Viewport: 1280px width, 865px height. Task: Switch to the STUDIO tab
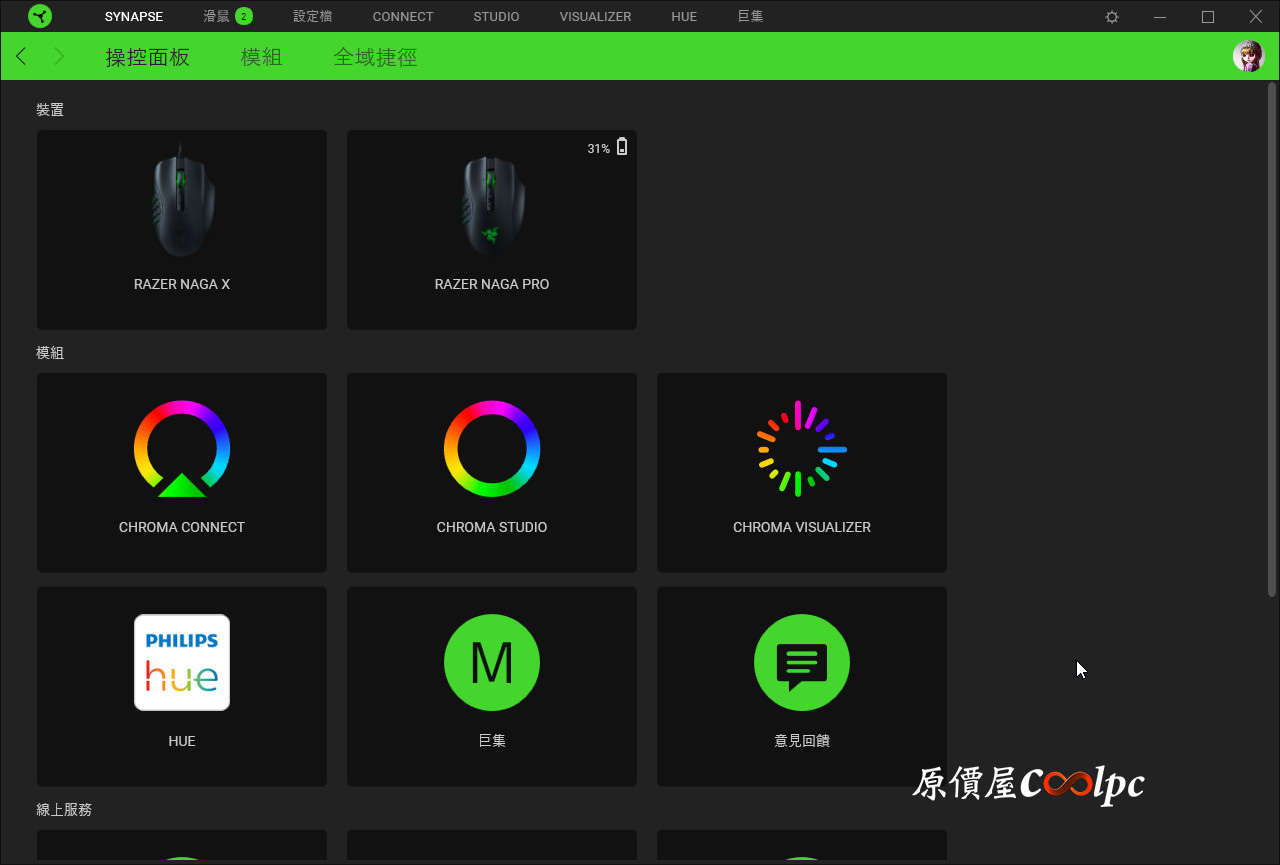(496, 17)
